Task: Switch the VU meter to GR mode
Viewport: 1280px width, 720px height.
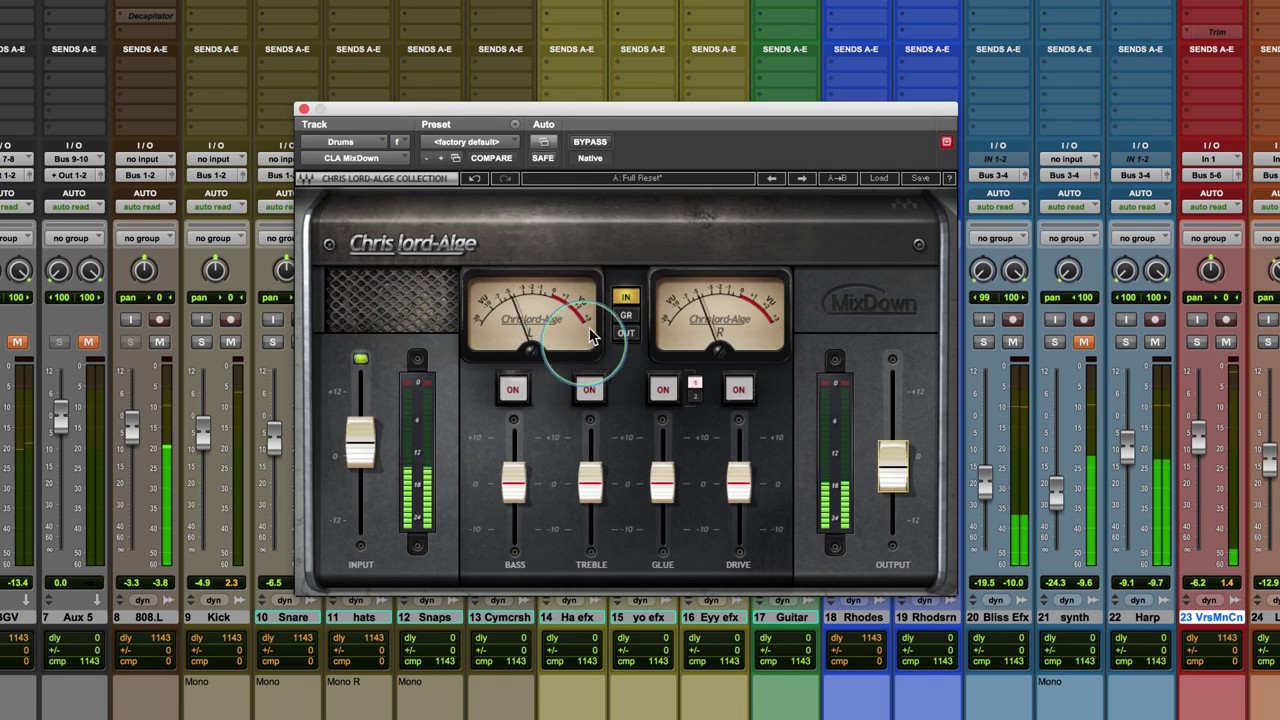Action: click(x=626, y=316)
